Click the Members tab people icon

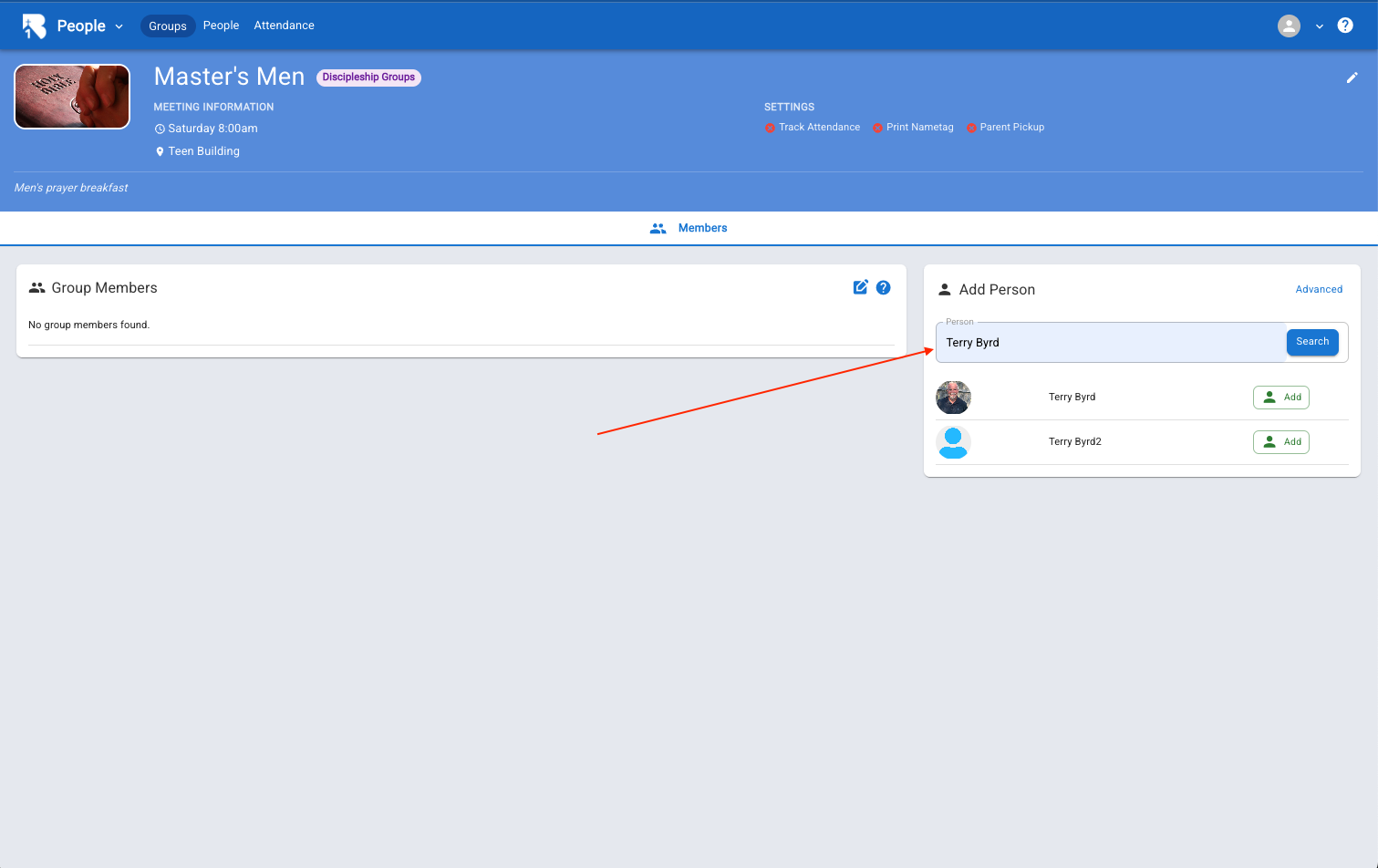coord(658,228)
